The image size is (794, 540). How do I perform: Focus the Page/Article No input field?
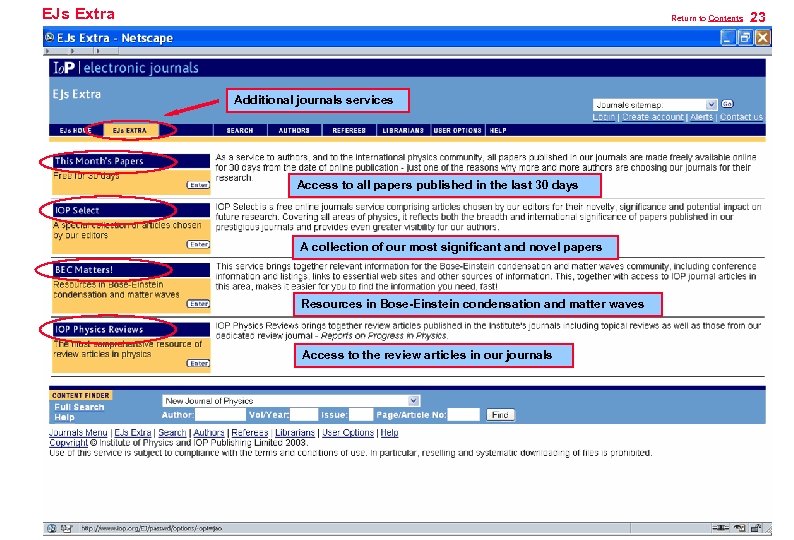click(x=463, y=415)
